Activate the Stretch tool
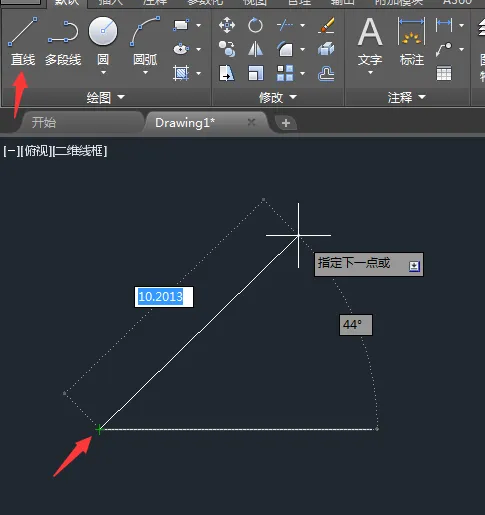The height and width of the screenshot is (515, 485). 227,73
